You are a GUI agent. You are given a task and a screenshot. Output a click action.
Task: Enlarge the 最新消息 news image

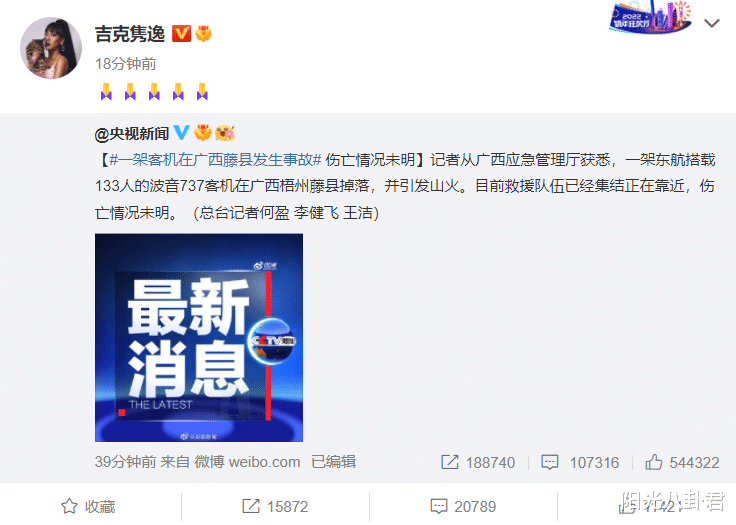(199, 338)
